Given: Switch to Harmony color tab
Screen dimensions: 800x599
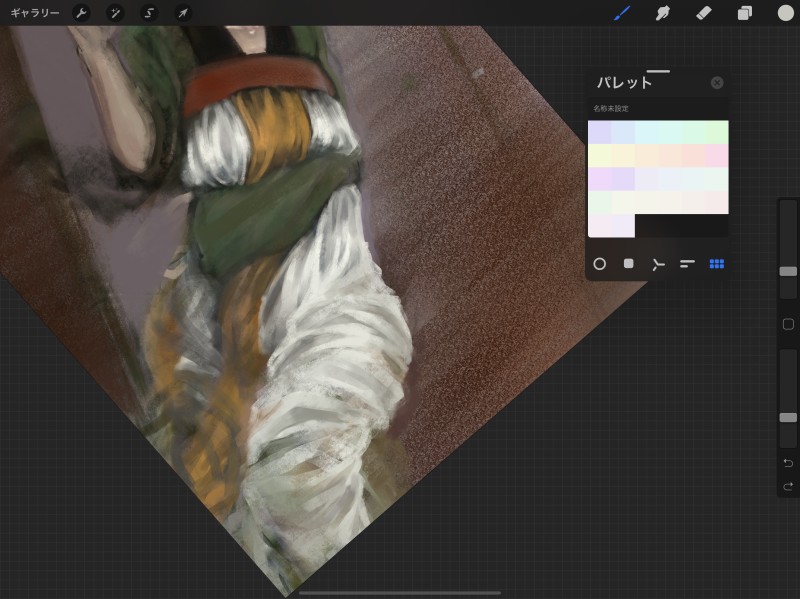Looking at the screenshot, I should (658, 264).
